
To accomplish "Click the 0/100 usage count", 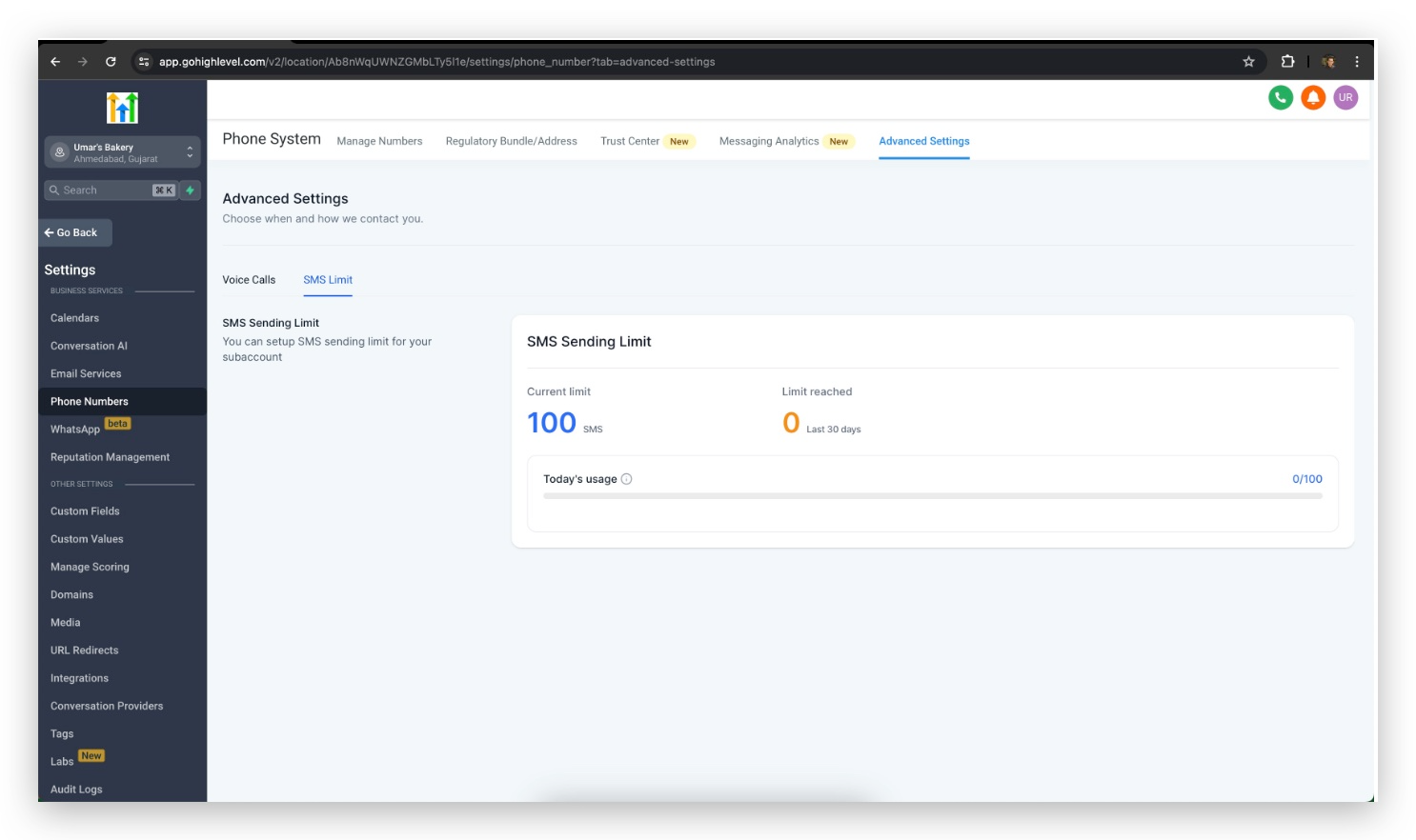I will pos(1307,479).
